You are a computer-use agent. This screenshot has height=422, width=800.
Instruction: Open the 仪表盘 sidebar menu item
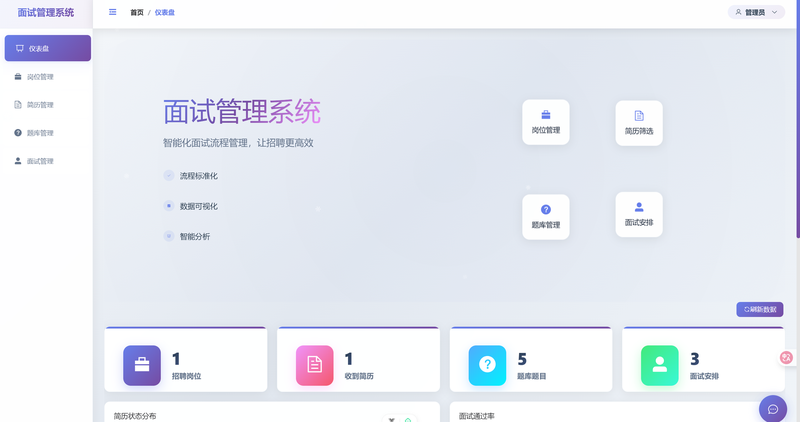48,48
